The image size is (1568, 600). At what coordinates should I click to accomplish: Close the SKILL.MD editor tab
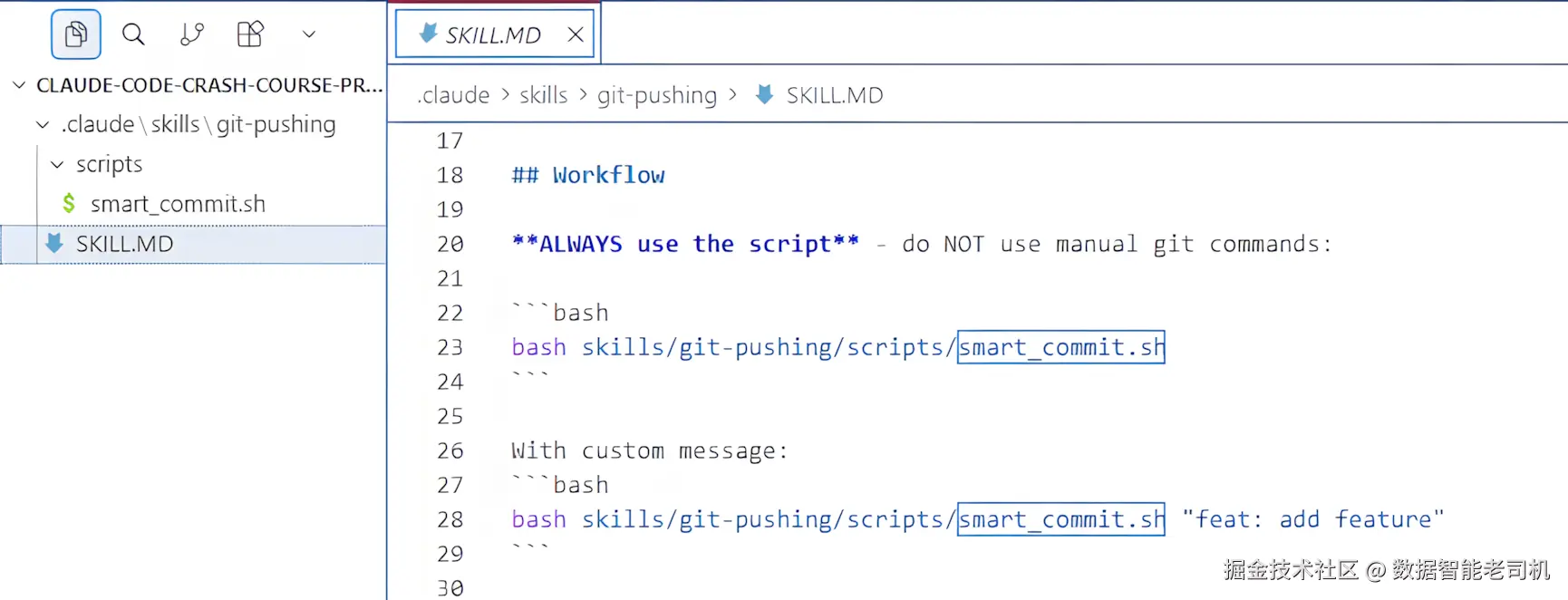pos(576,34)
